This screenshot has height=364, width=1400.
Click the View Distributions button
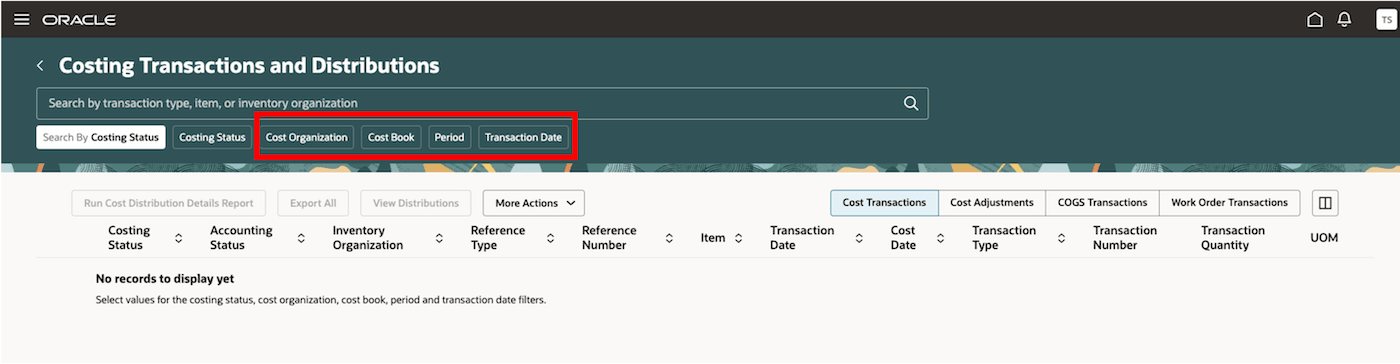[416, 203]
